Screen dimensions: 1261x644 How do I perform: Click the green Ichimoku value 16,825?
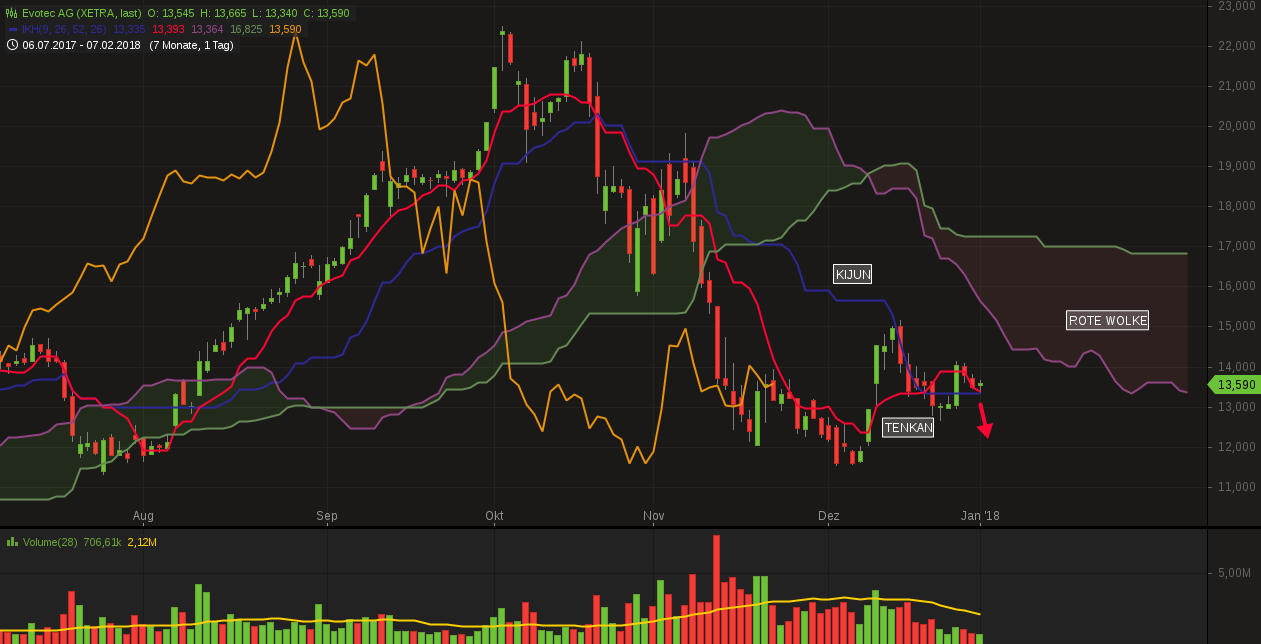pos(246,29)
